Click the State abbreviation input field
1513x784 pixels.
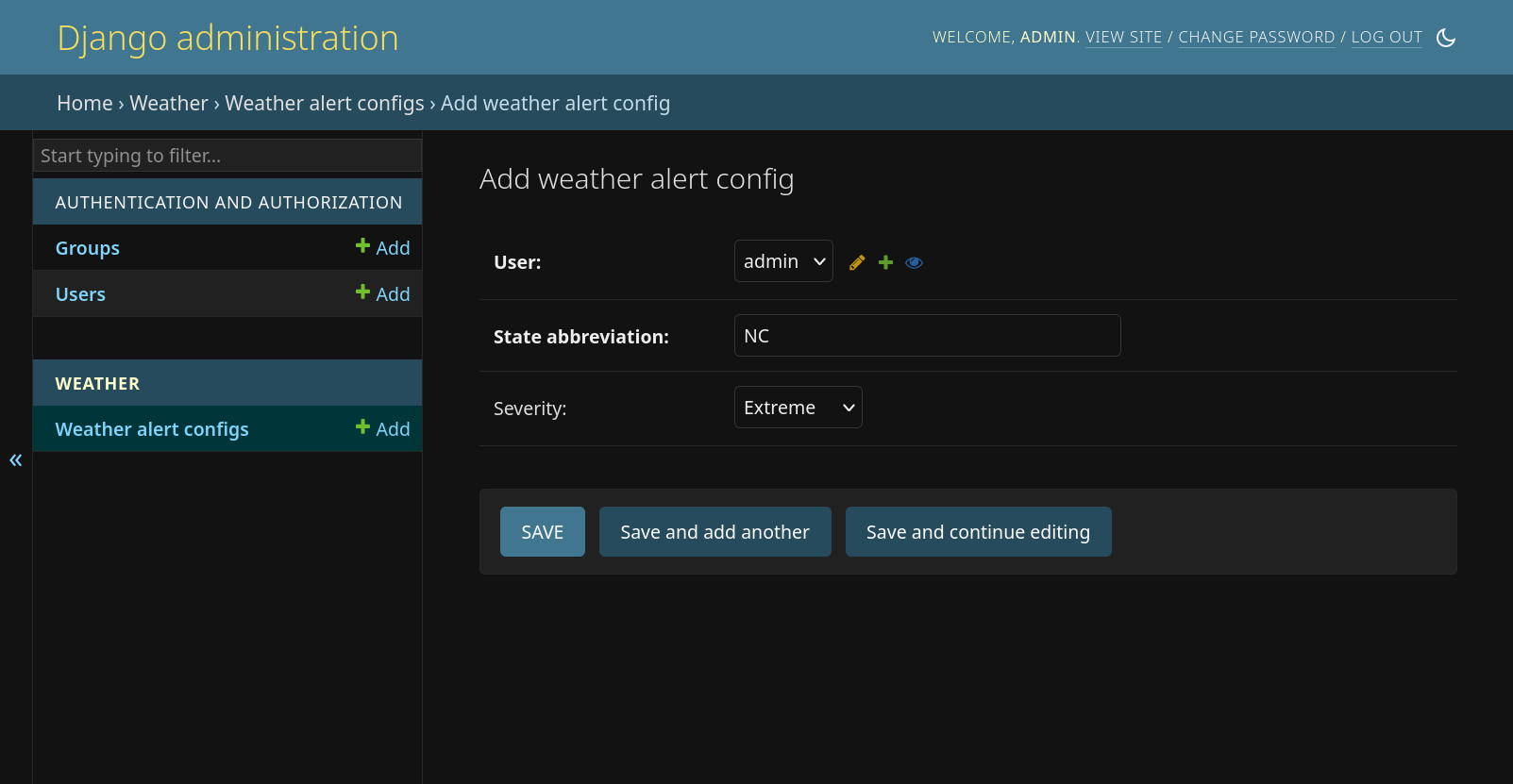(927, 336)
